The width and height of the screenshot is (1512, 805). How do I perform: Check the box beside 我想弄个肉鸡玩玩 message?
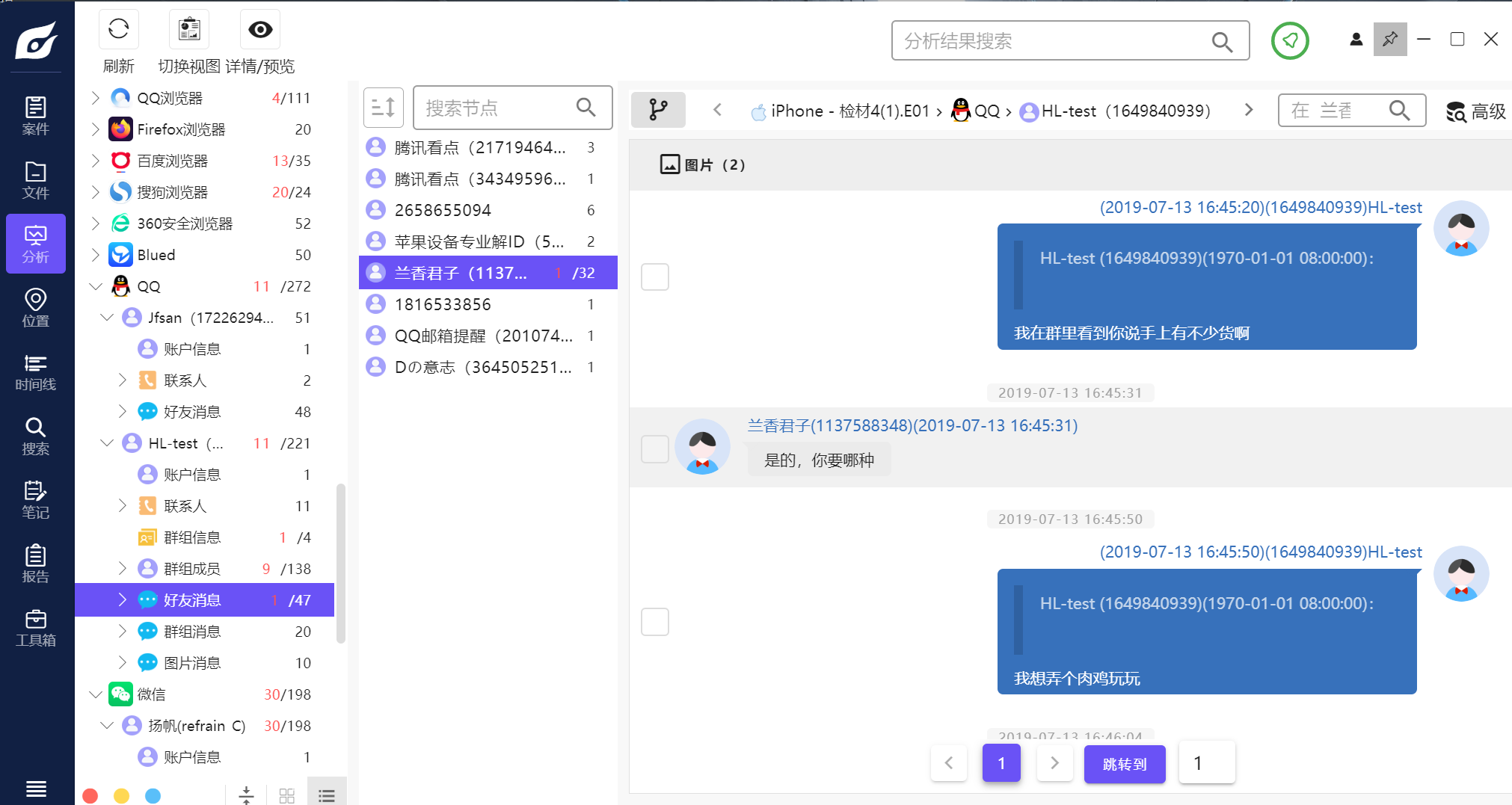(x=655, y=622)
